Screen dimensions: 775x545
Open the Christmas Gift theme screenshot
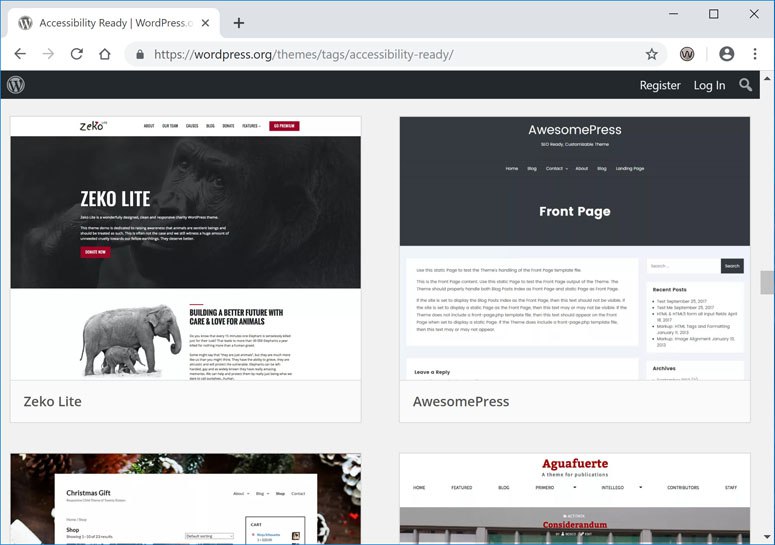pos(185,499)
